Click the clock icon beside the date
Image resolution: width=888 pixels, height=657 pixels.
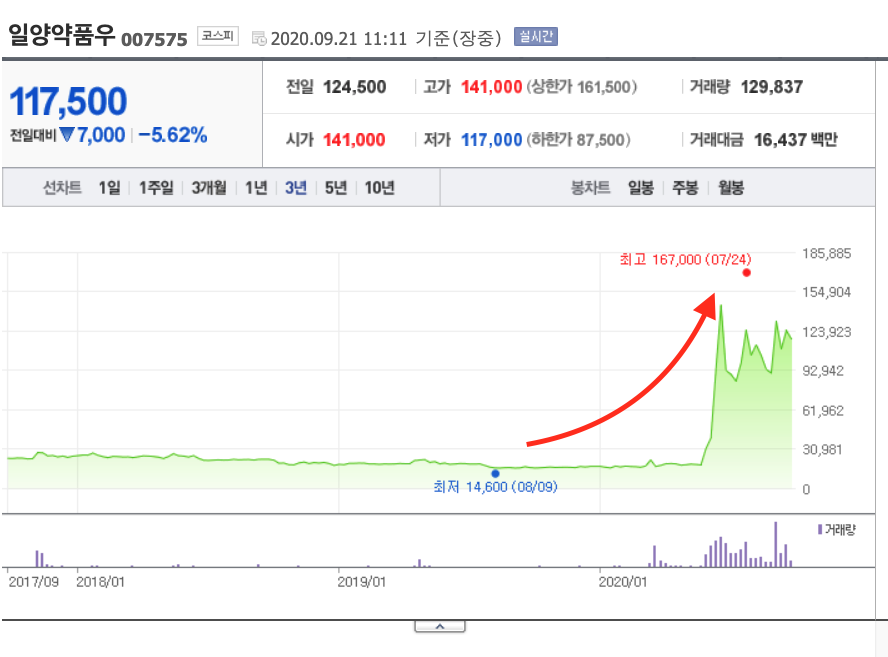(x=259, y=39)
